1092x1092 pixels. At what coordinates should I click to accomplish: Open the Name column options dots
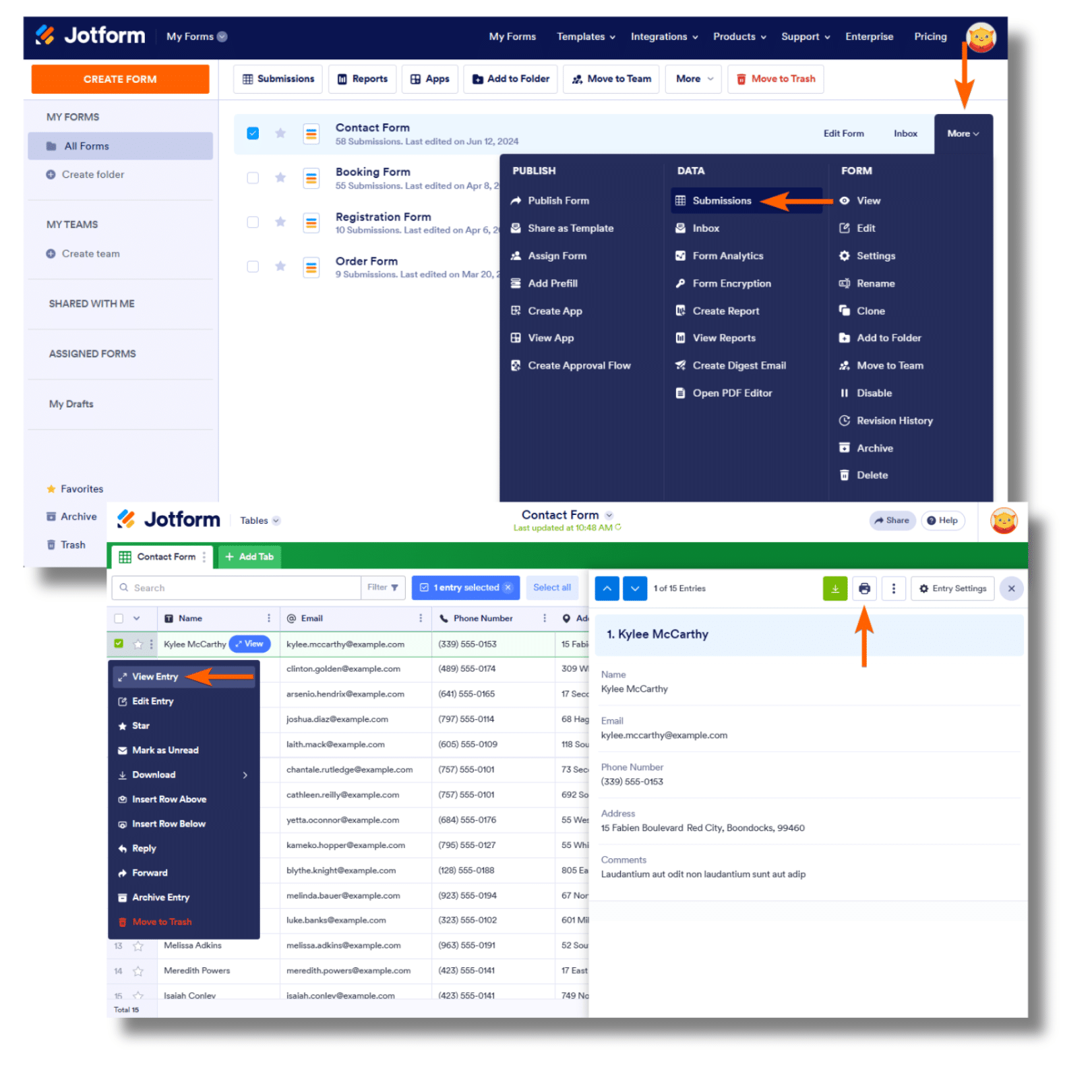point(269,618)
